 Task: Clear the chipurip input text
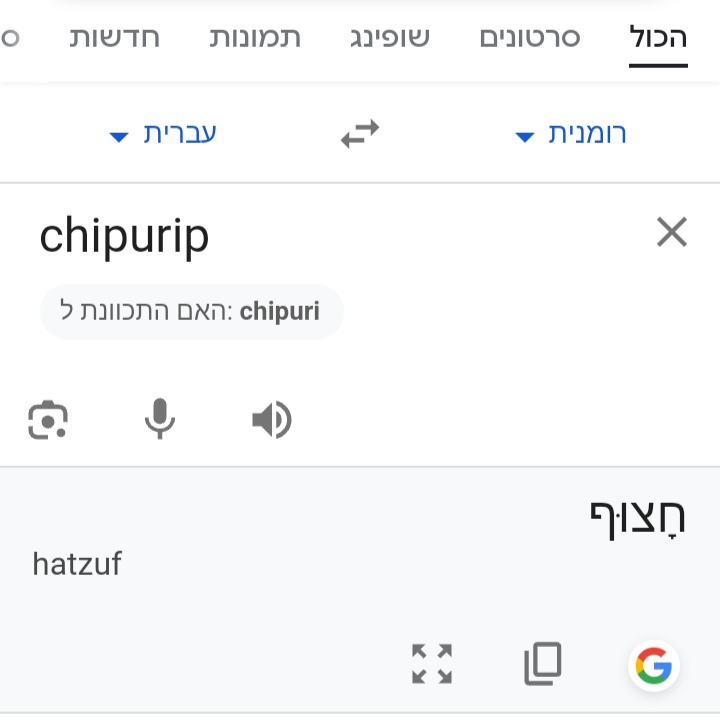click(x=672, y=233)
